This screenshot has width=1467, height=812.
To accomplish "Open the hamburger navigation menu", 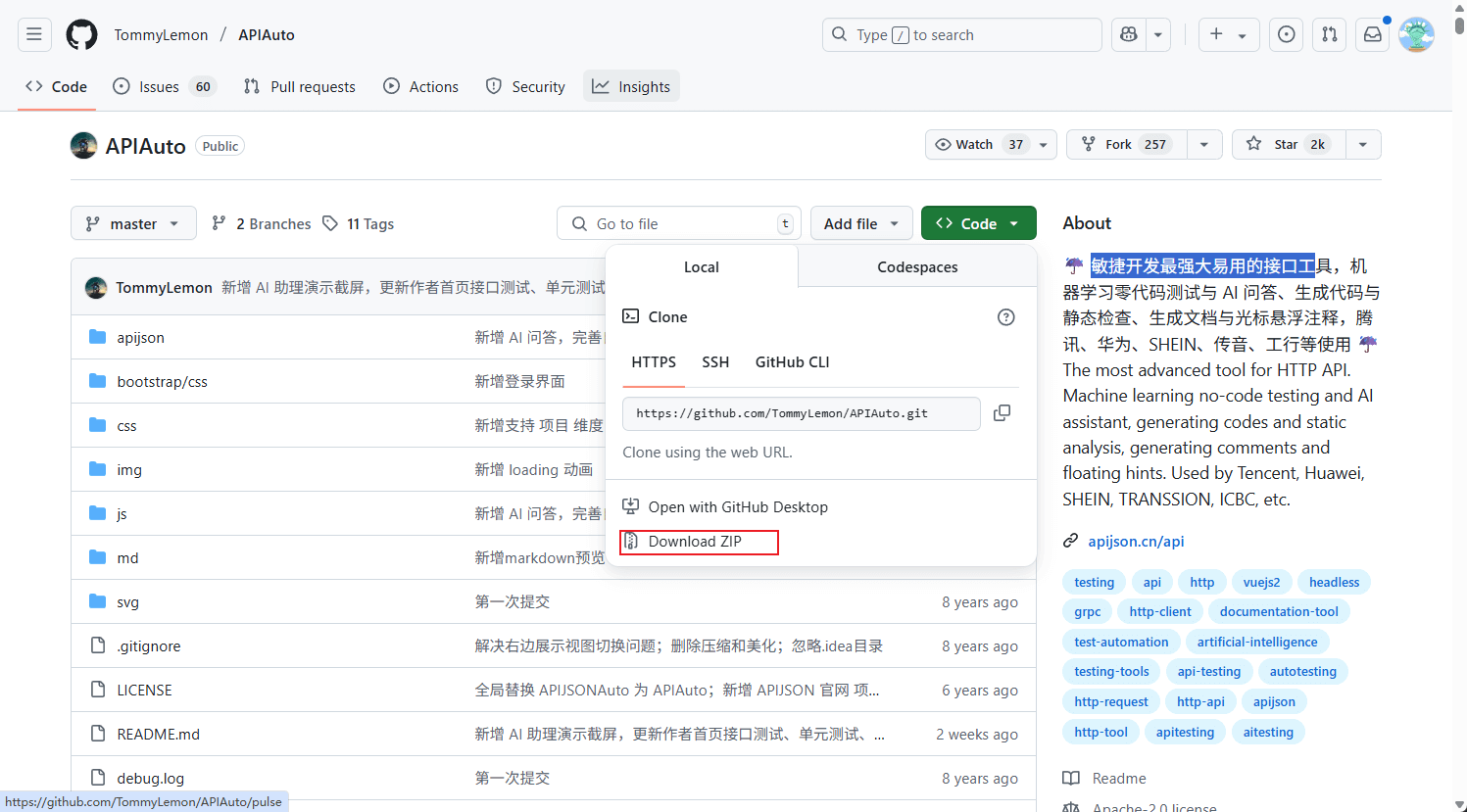I will (34, 35).
